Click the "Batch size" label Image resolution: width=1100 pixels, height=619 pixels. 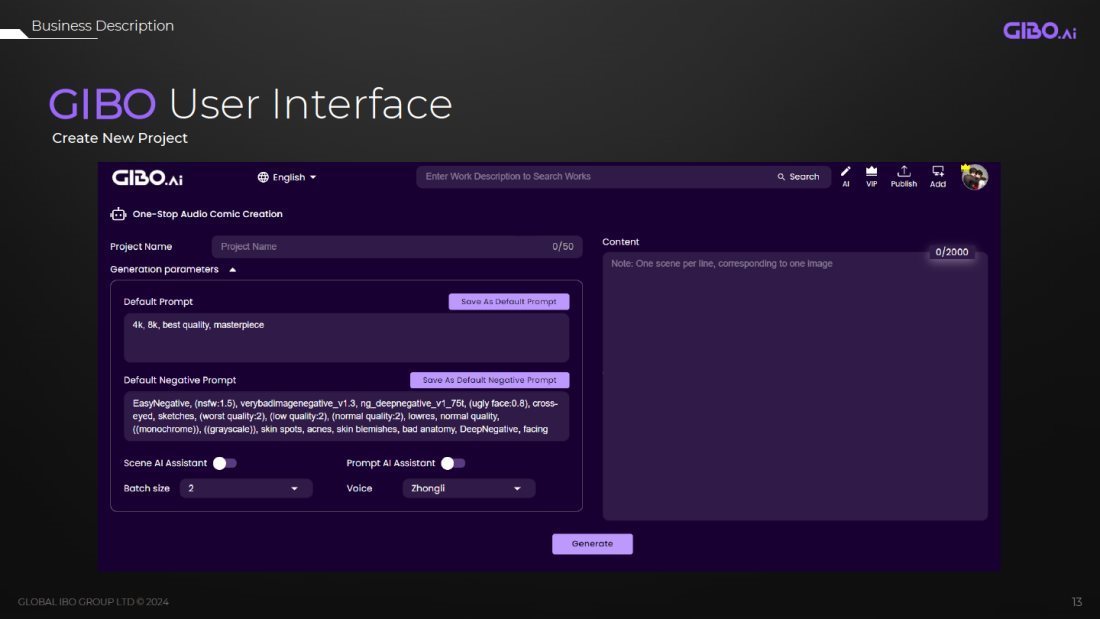click(147, 488)
